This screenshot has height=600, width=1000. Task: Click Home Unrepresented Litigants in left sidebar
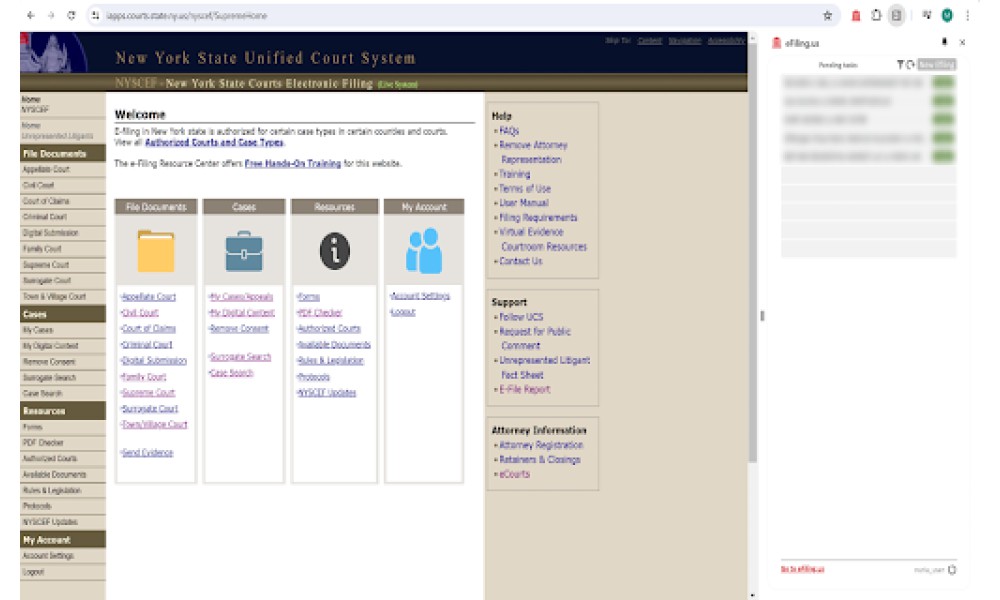[x=57, y=131]
